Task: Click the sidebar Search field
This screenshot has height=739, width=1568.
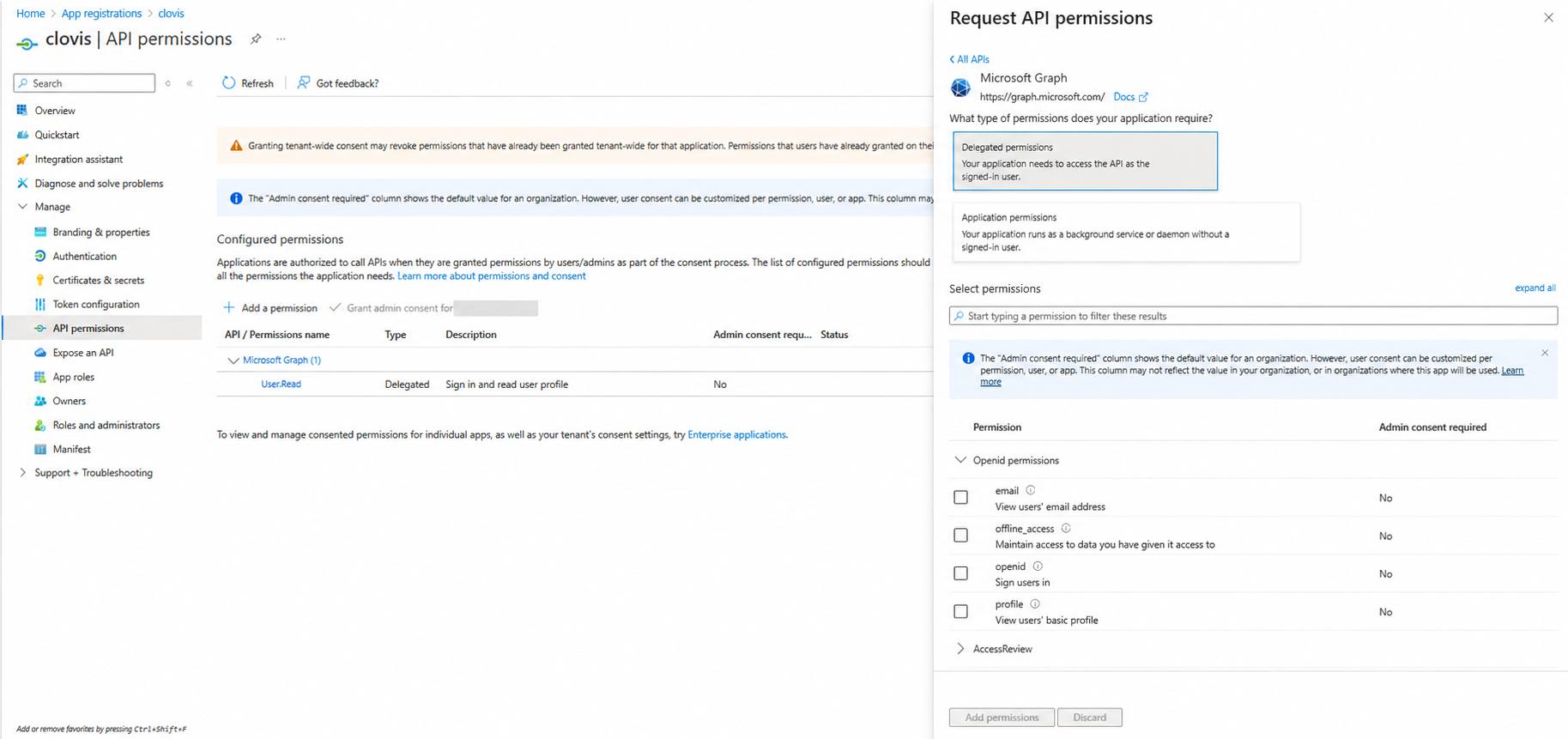Action: point(84,83)
